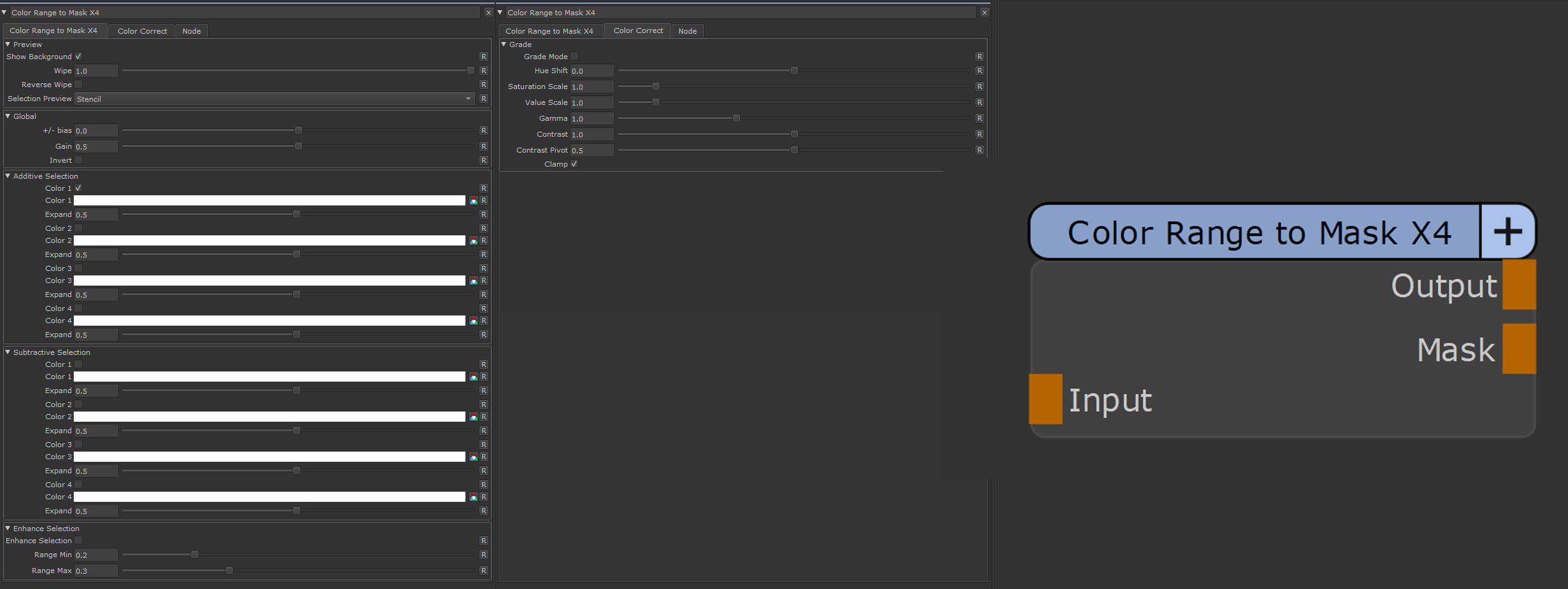Open the Node tab in right panel

(x=687, y=31)
